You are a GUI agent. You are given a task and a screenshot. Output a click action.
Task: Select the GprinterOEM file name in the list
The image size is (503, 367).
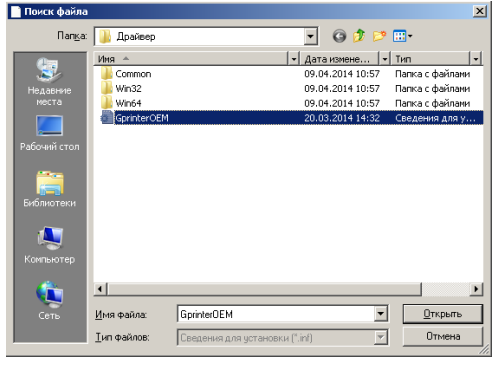142,118
